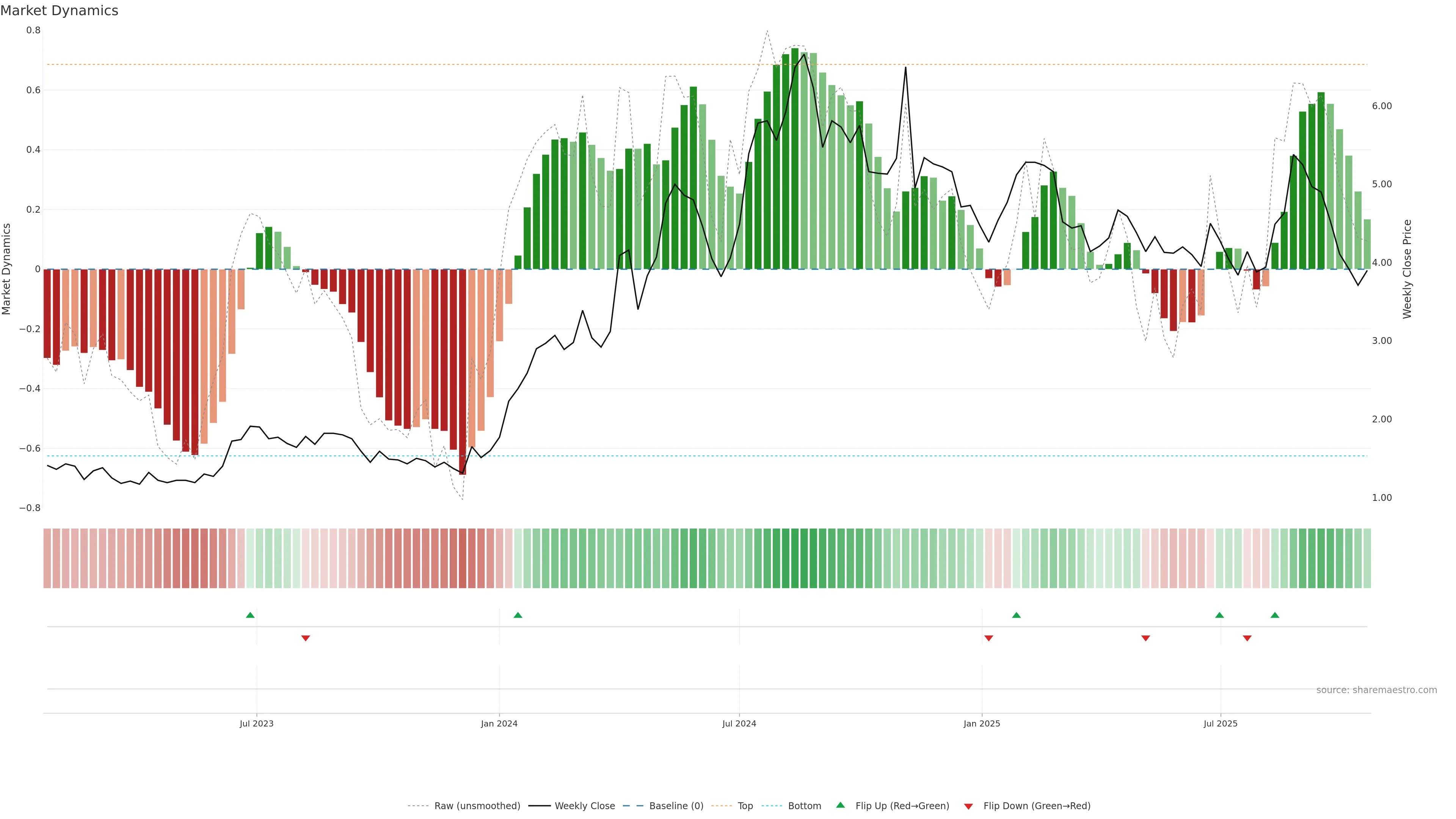Click the 5.00 tick on right price axis
Viewport: 1456px width, 819px height.
pyautogui.click(x=1381, y=184)
